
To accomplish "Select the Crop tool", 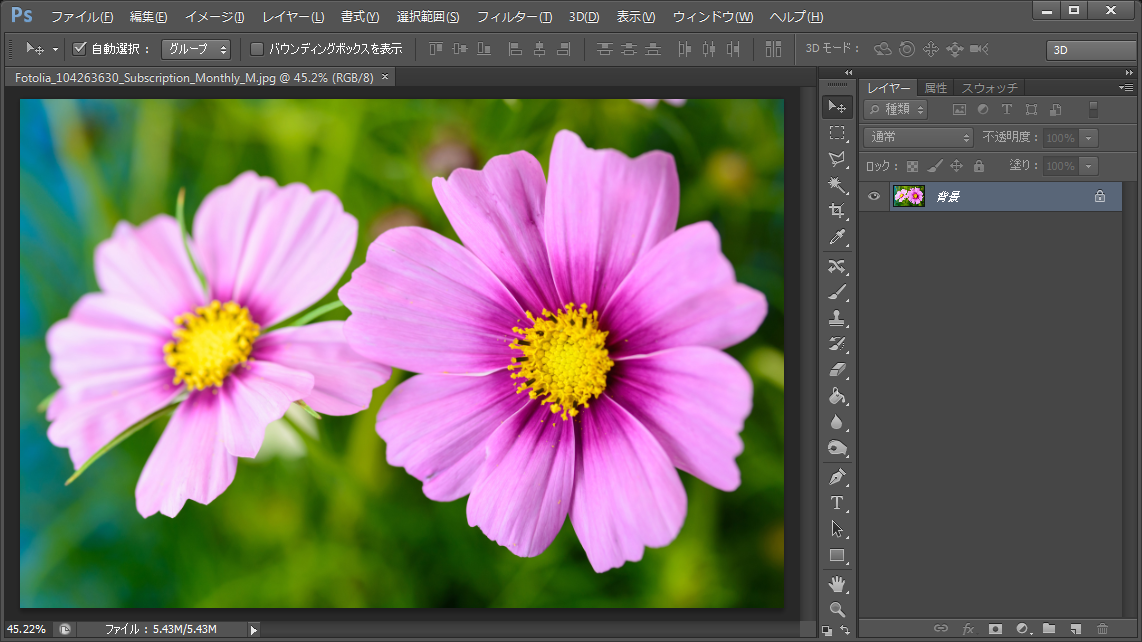I will click(x=837, y=211).
